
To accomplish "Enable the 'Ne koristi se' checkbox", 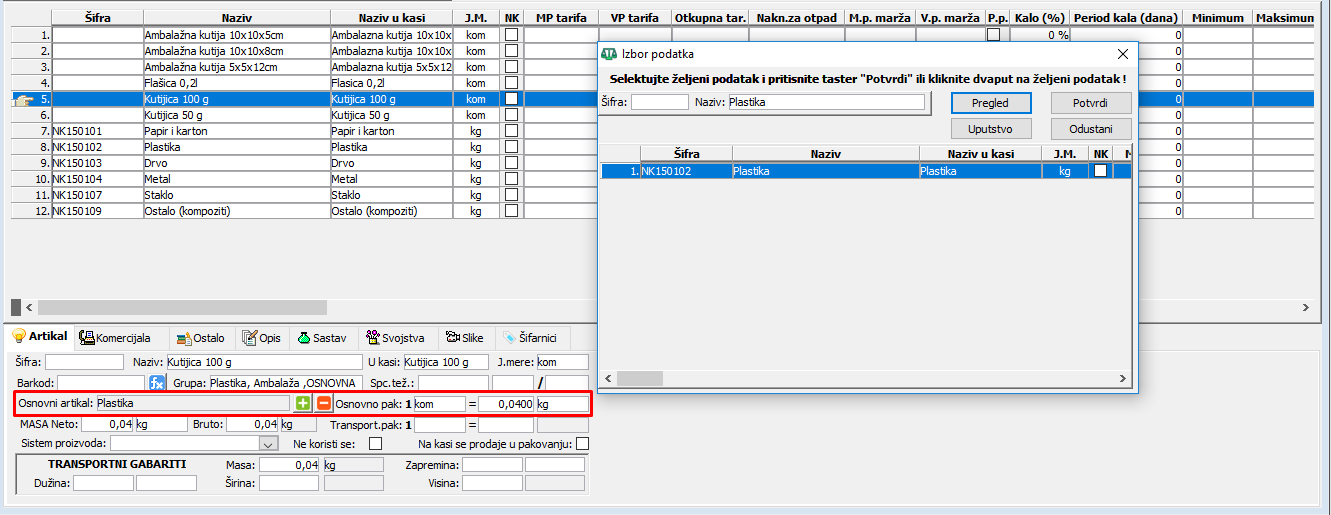I will (x=376, y=443).
